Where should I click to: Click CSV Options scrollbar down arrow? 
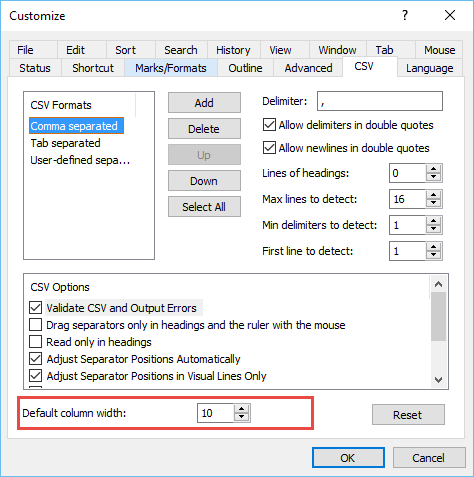click(439, 380)
